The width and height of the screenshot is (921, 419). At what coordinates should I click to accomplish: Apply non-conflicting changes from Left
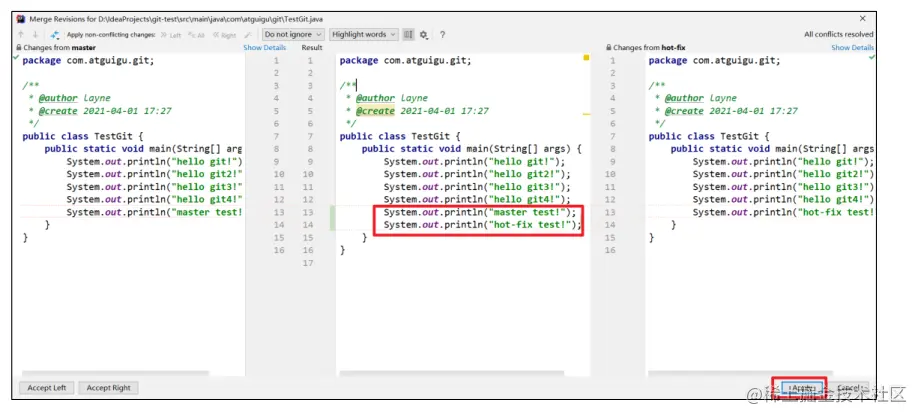coord(171,35)
